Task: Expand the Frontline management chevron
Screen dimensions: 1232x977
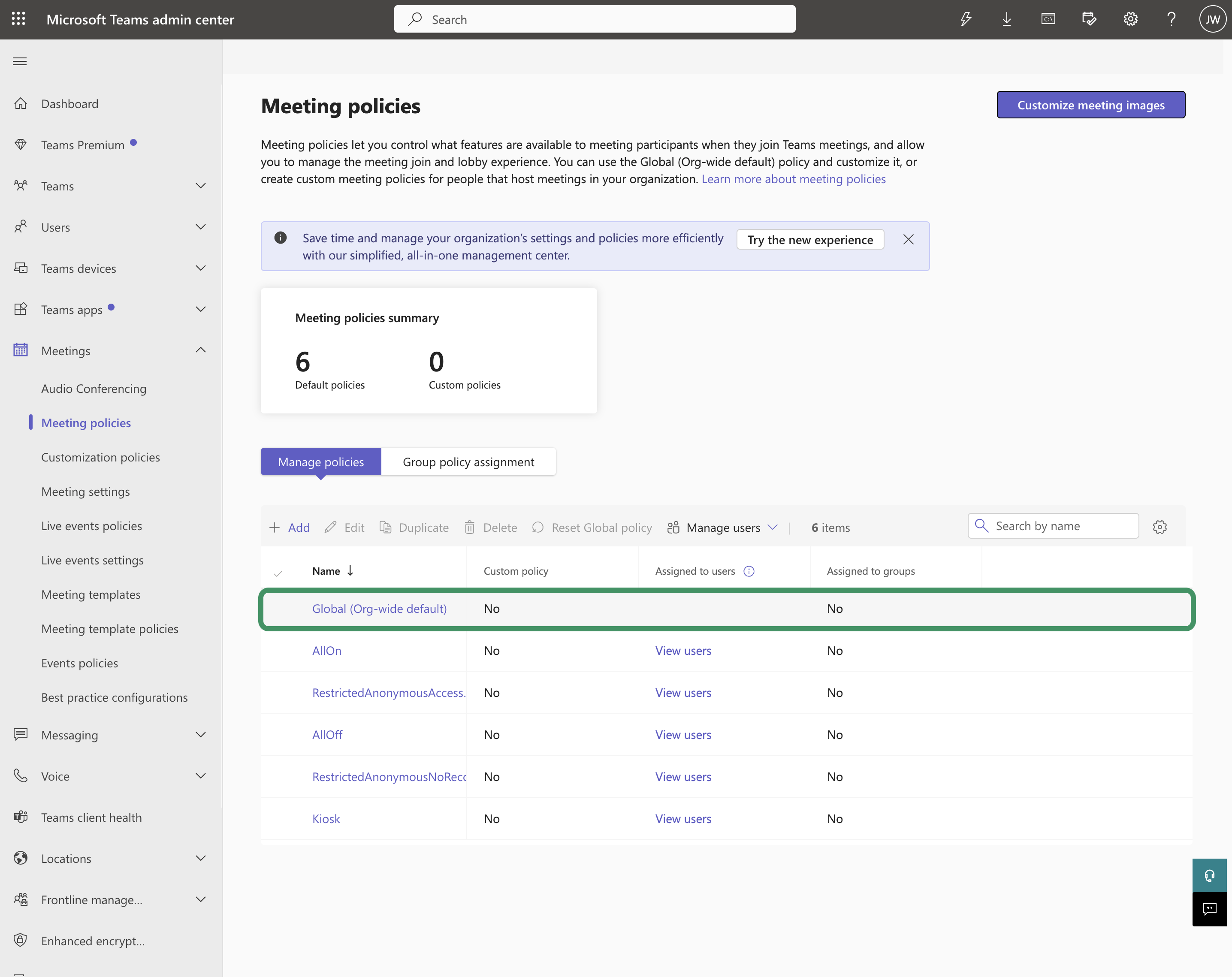Action: pyautogui.click(x=201, y=899)
